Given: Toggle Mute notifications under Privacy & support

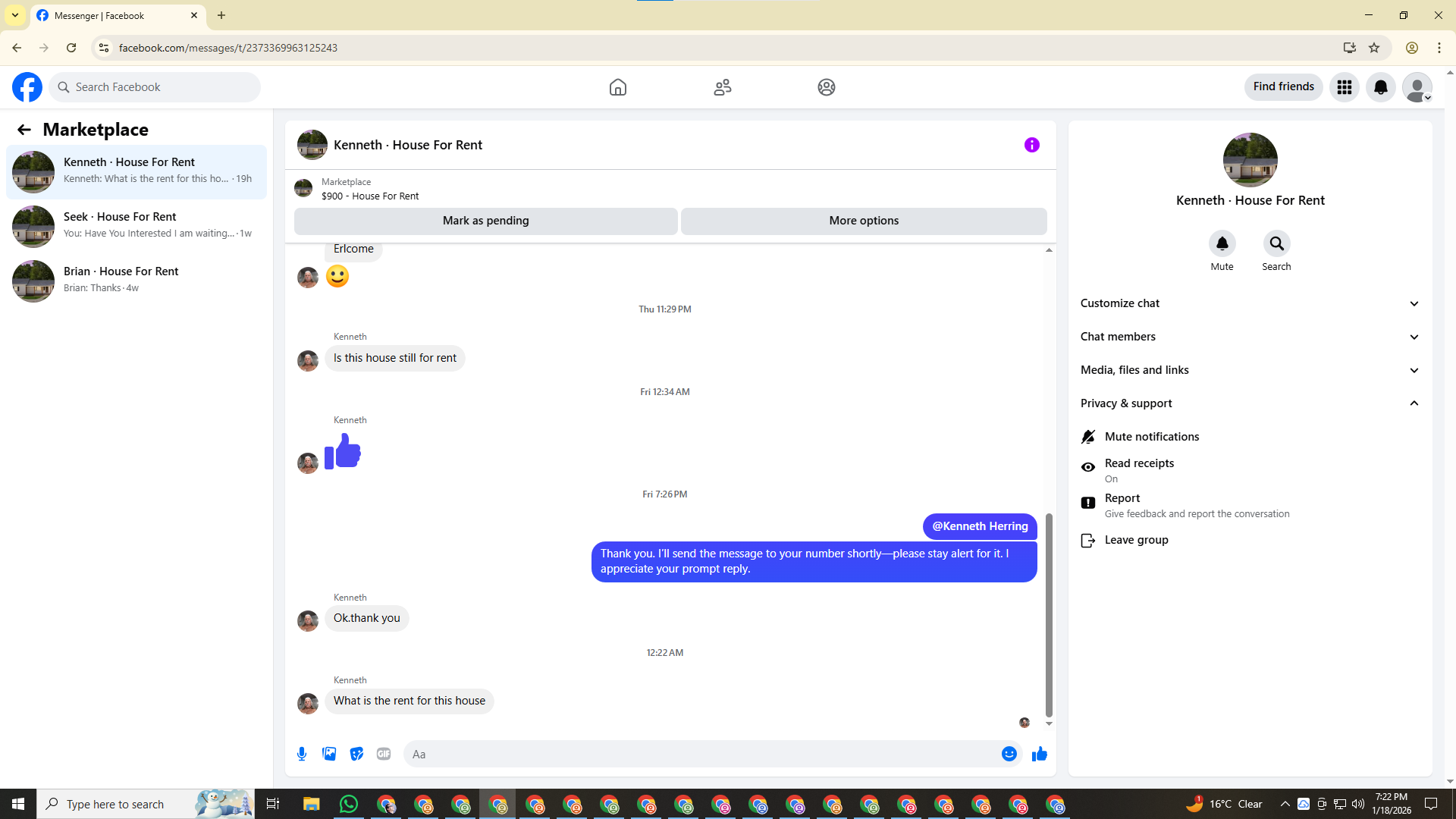Looking at the screenshot, I should (x=1151, y=437).
